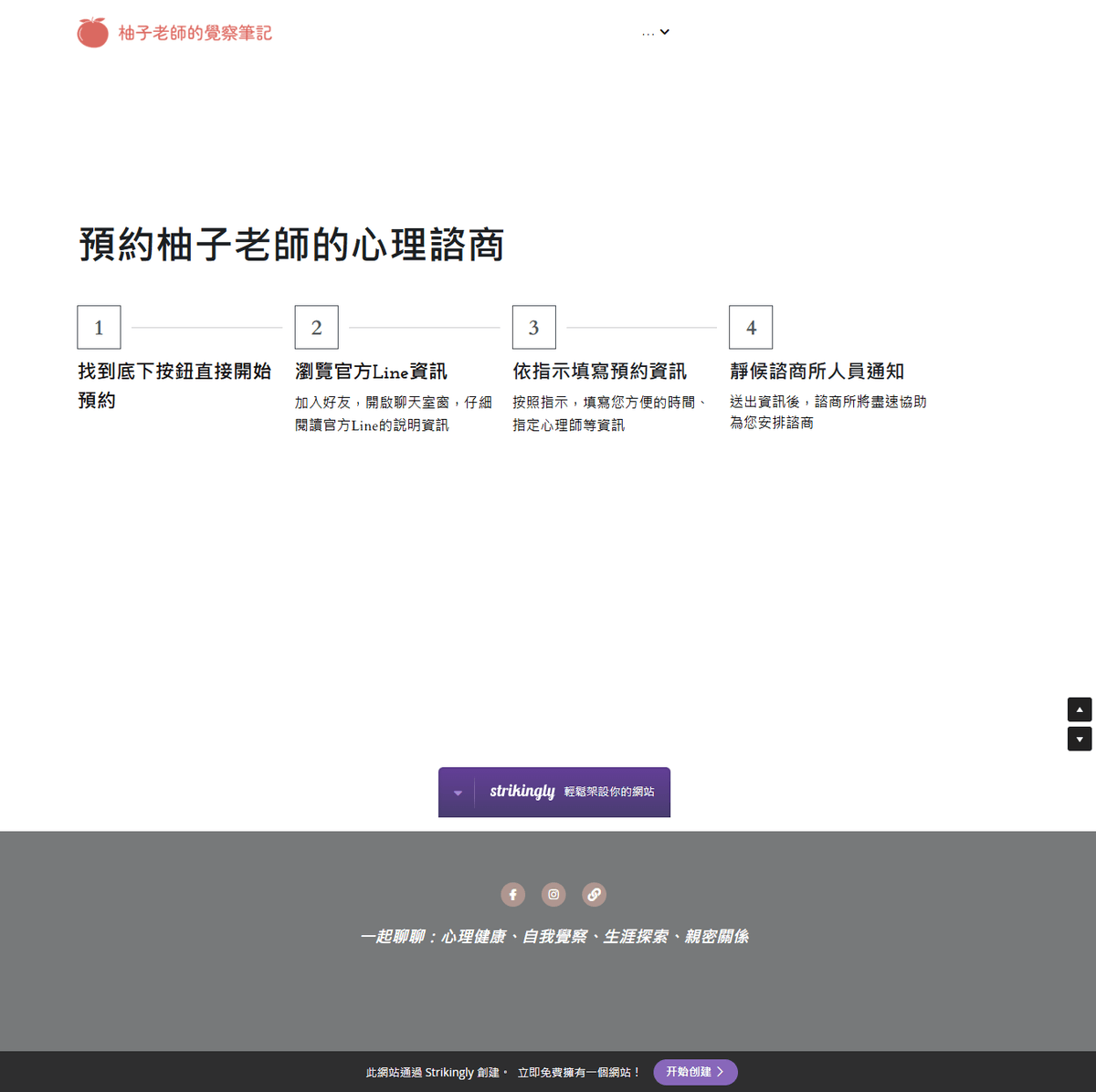Open the Instagram social icon in footer
The height and width of the screenshot is (1092, 1096).
pyautogui.click(x=553, y=895)
